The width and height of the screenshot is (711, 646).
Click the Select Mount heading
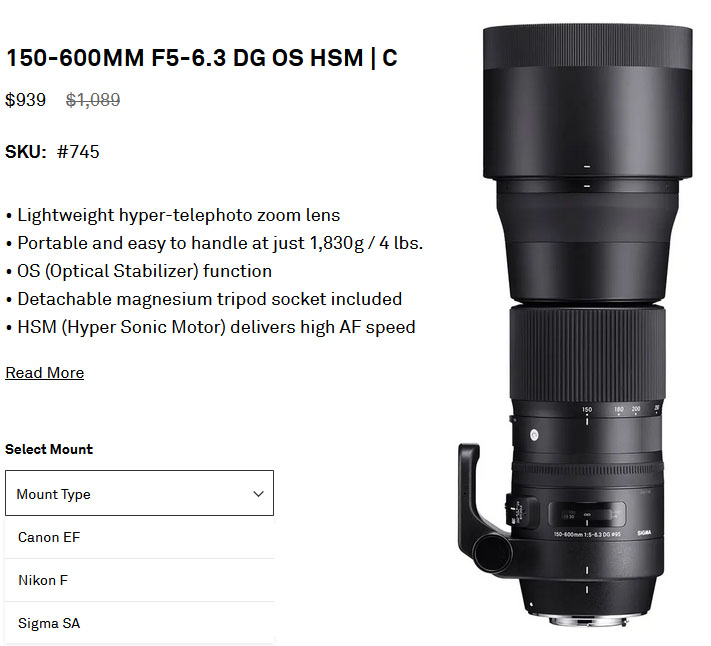49,449
